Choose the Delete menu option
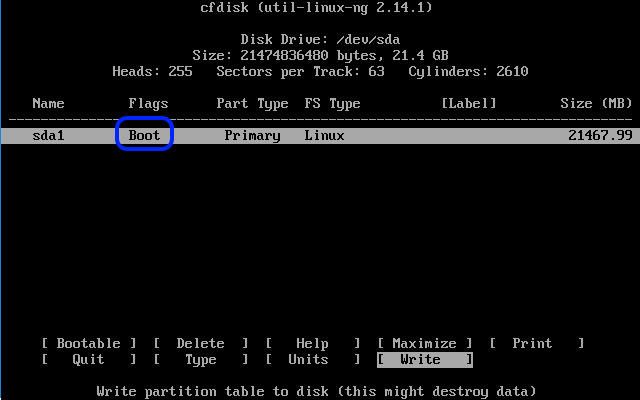640x400 pixels. (201, 343)
